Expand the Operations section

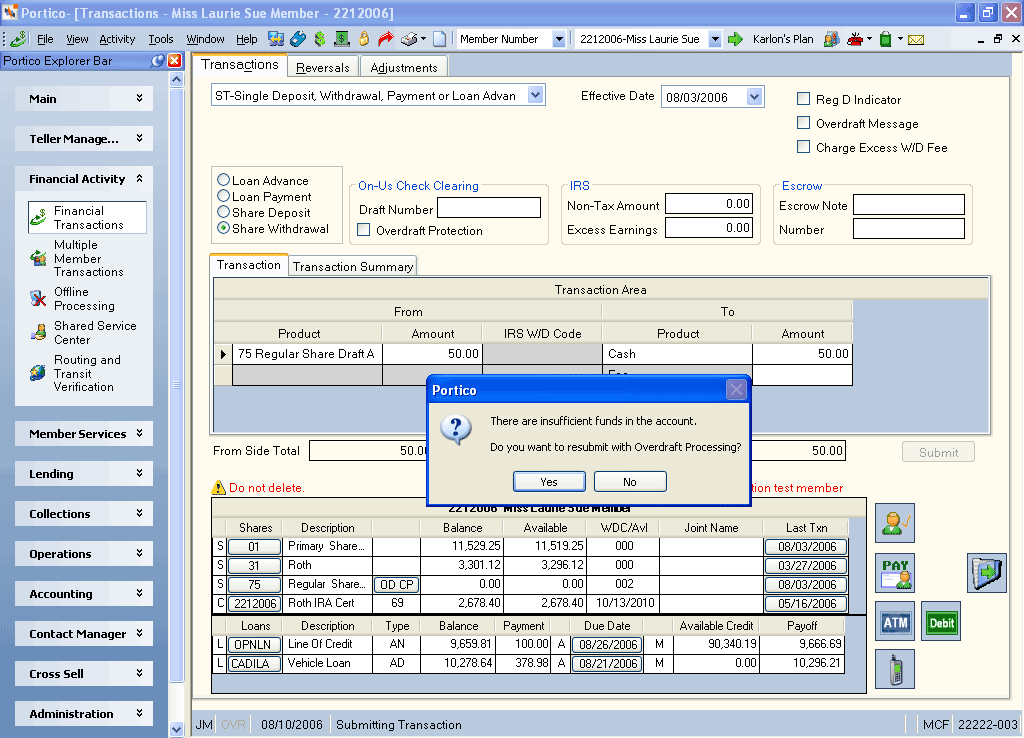84,553
